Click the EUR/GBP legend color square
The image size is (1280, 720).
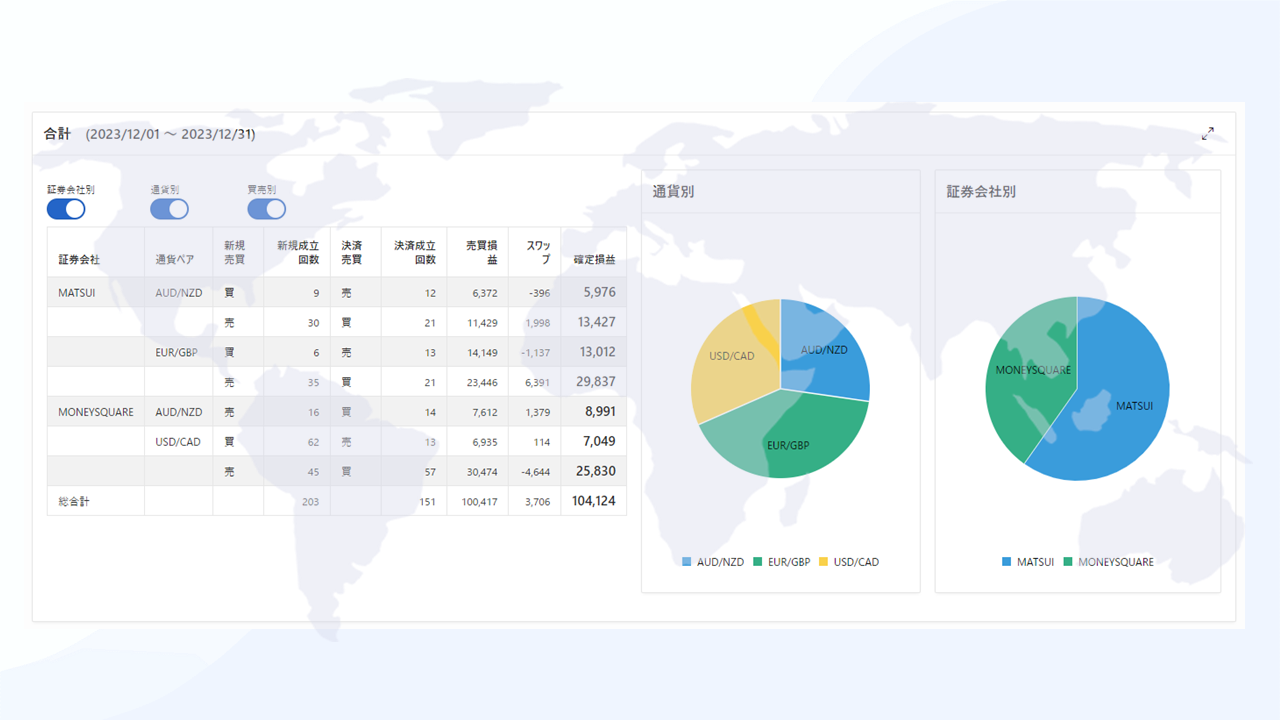click(758, 562)
